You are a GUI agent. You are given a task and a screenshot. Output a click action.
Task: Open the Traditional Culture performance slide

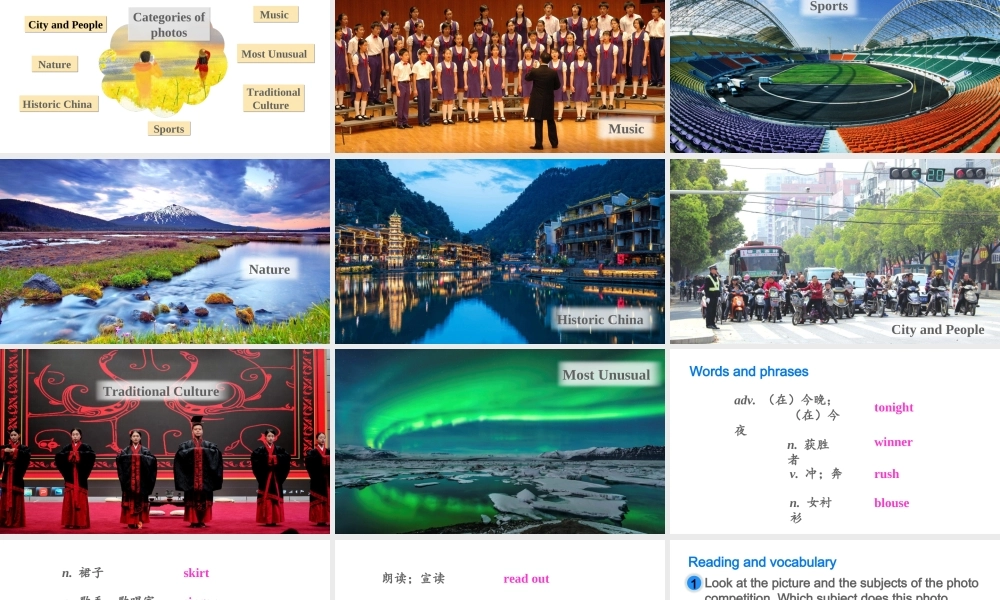[x=165, y=441]
